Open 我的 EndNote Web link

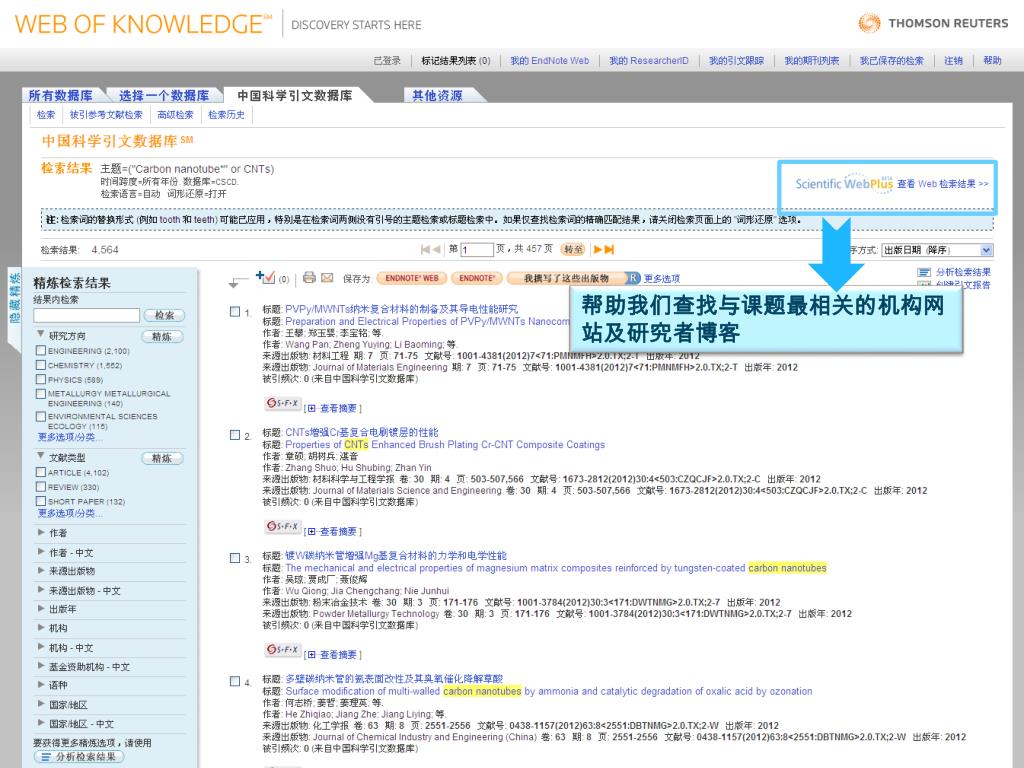[x=549, y=61]
